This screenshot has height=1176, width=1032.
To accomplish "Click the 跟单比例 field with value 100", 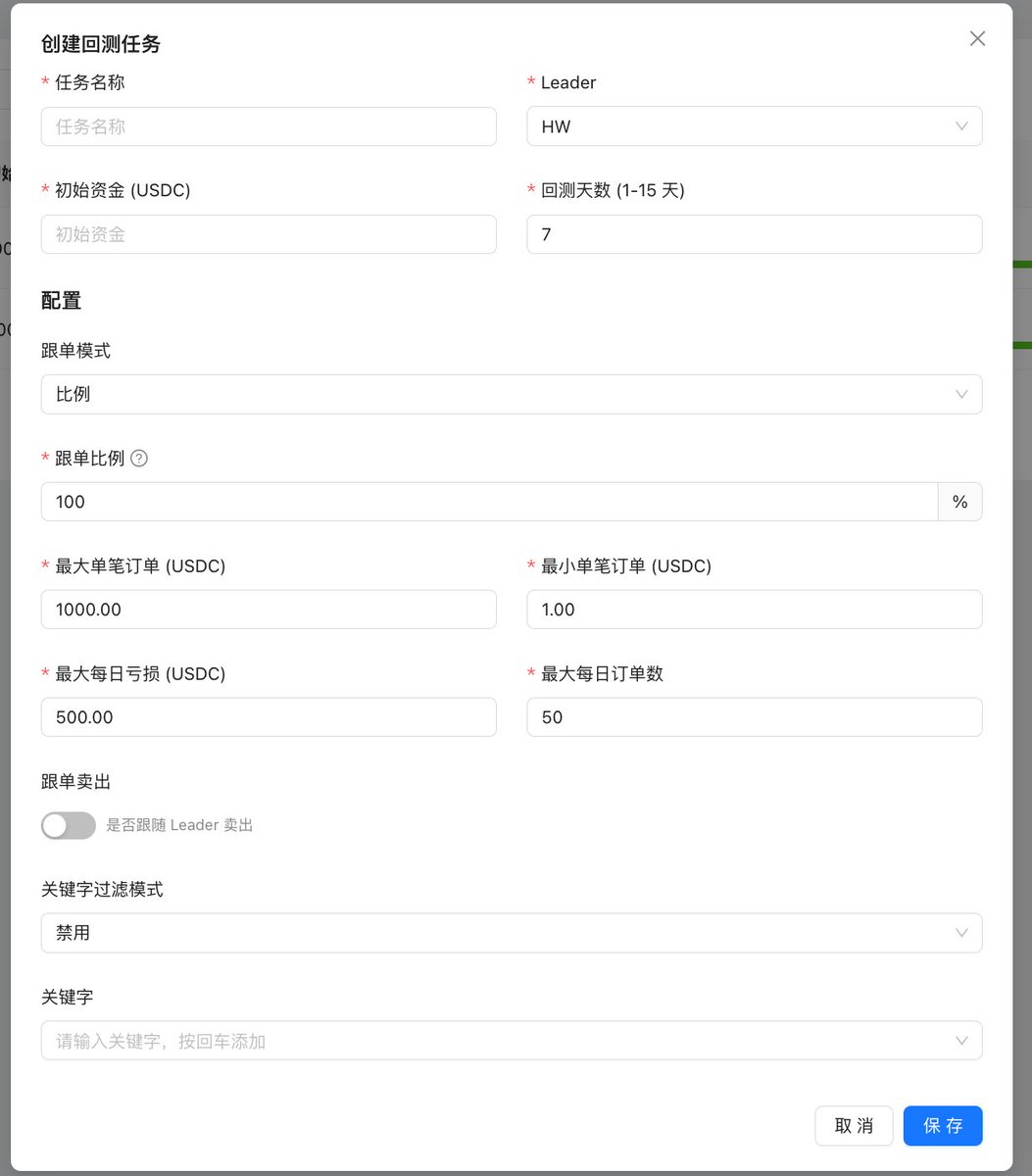I will (x=489, y=502).
